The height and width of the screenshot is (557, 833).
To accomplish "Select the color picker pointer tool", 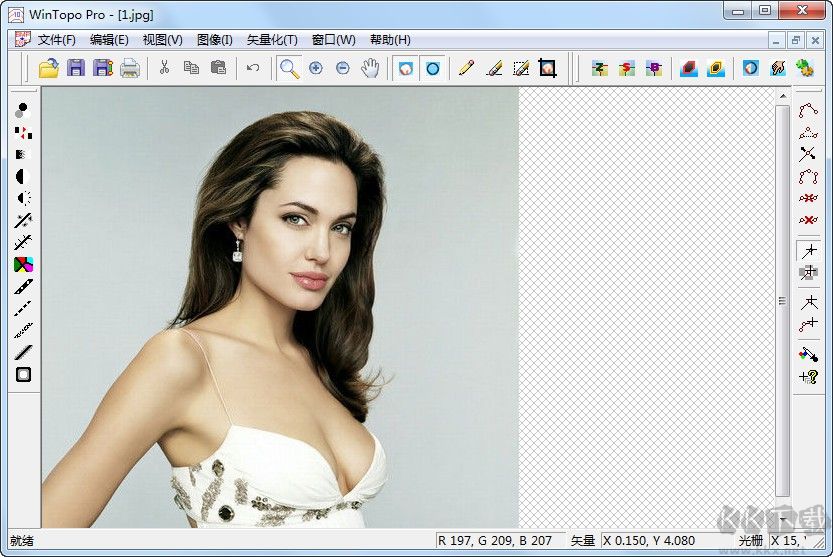I will (808, 353).
